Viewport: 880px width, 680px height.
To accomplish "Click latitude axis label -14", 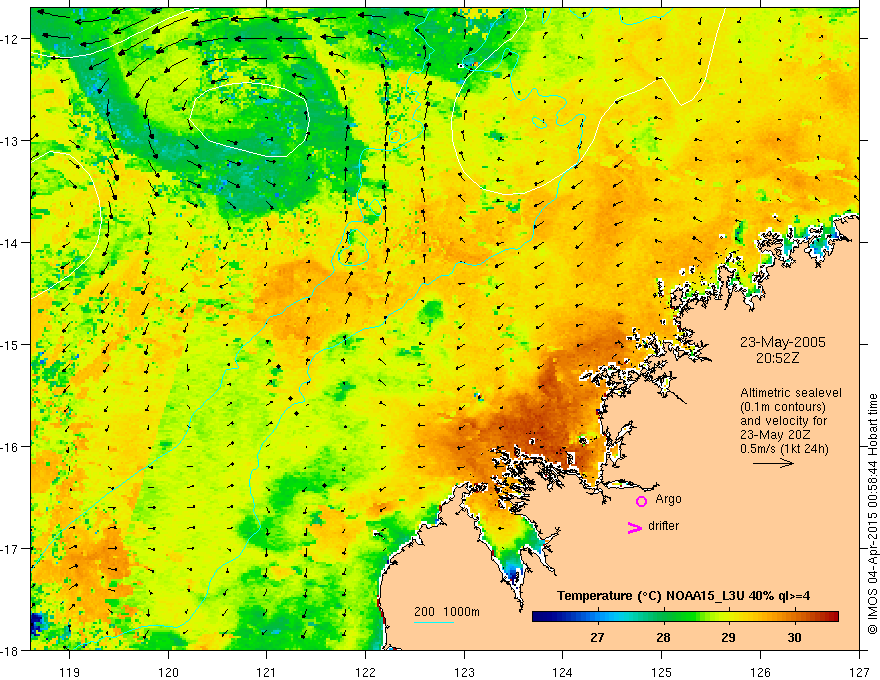I will tap(10, 243).
